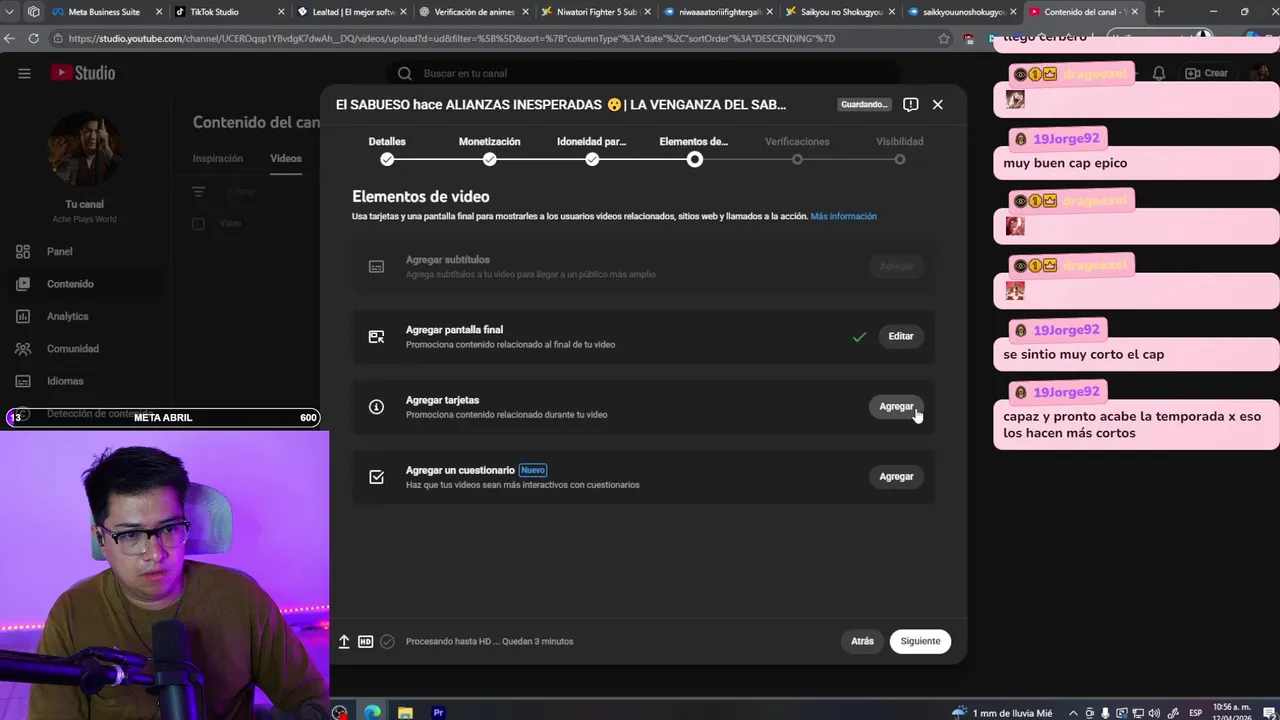Click the search field Buscar en tu canal
The width and height of the screenshot is (1280, 720).
(x=642, y=73)
